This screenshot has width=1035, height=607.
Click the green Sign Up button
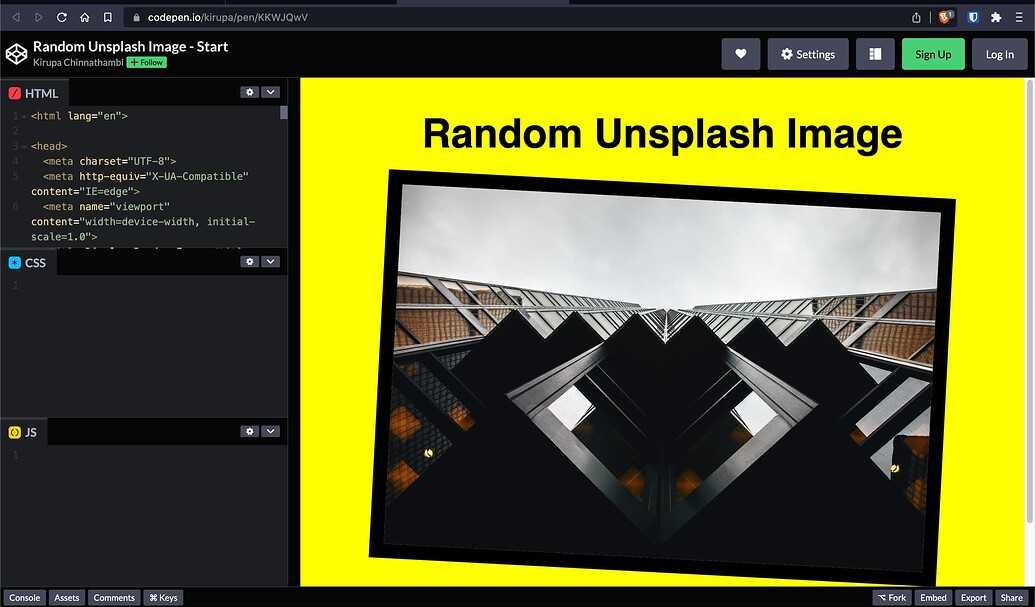(x=932, y=53)
